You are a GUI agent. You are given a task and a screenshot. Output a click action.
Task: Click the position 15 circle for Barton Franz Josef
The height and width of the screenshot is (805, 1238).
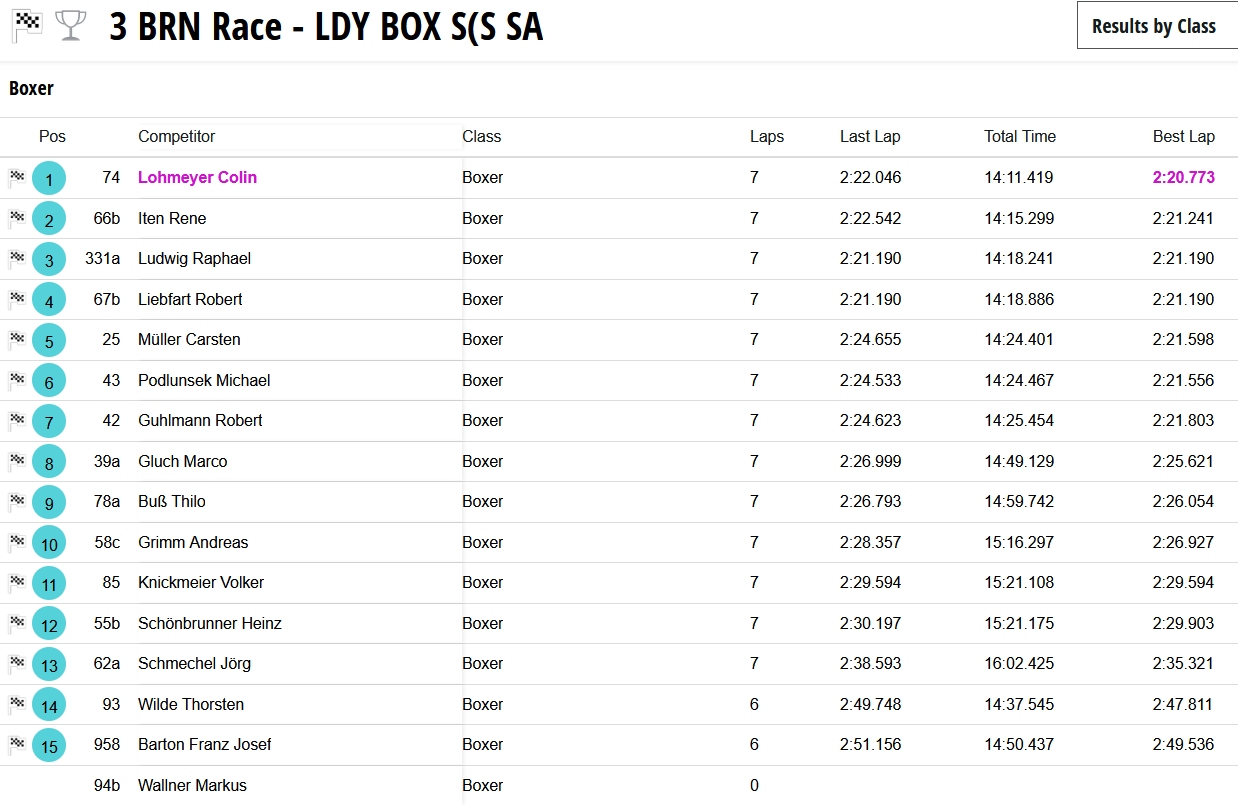coord(49,745)
